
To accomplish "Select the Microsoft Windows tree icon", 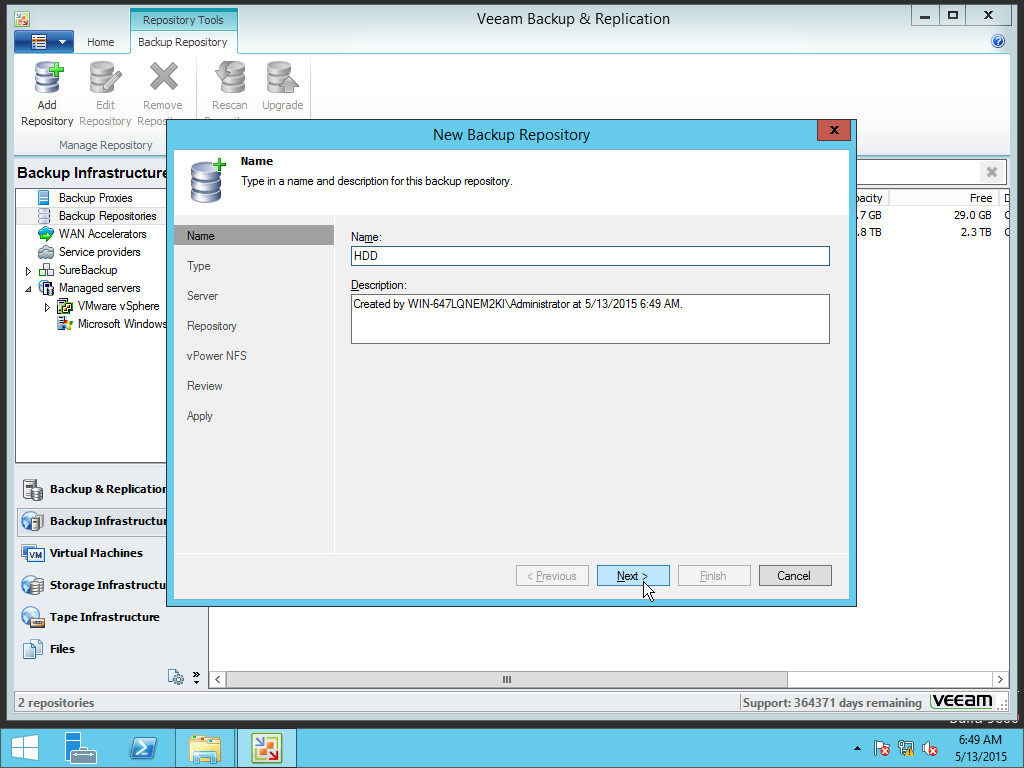I will (65, 324).
